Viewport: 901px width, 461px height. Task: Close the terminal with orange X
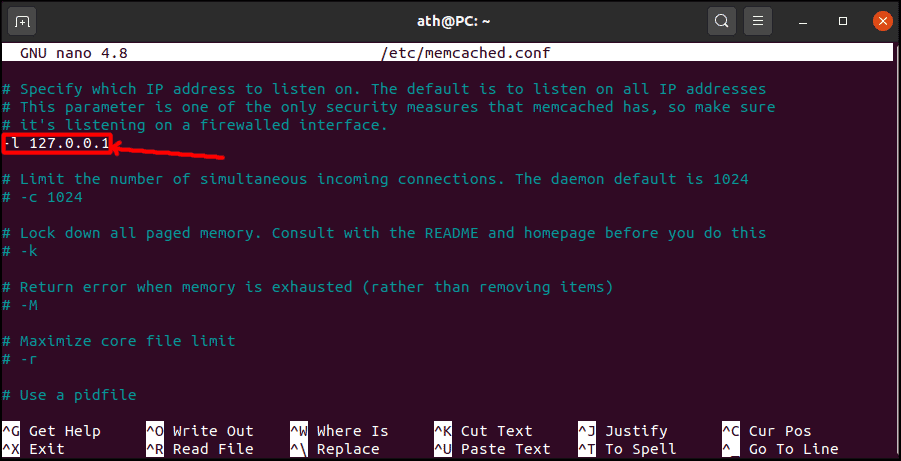tap(882, 22)
